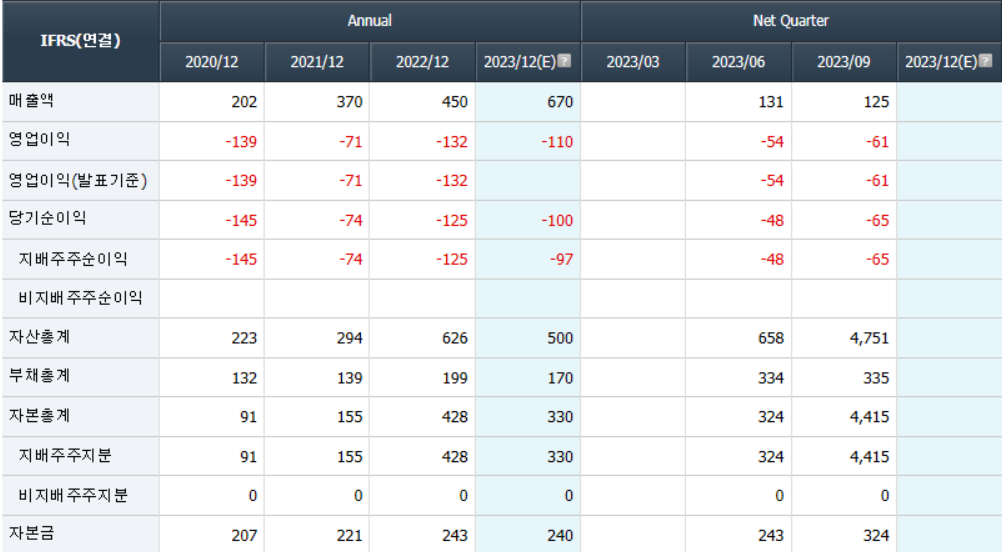Click 영업이익 value -132 for 2022/12
Image resolution: width=1002 pixels, height=552 pixels.
[x=452, y=142]
